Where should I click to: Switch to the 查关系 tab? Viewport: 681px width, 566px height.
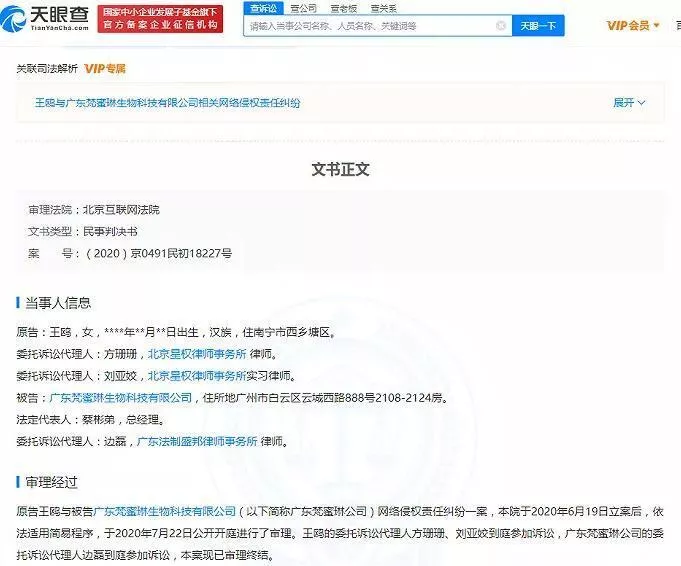383,8
